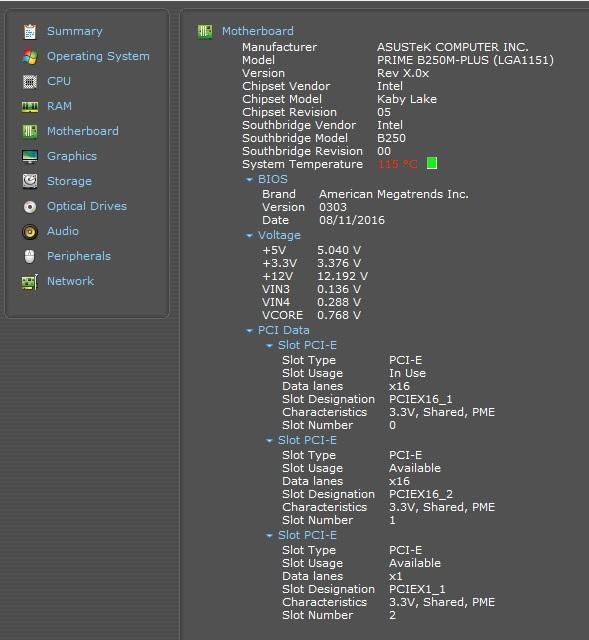Click the slot designation PCIEX16_1
Screen dimensions: 589x640
(x=420, y=399)
